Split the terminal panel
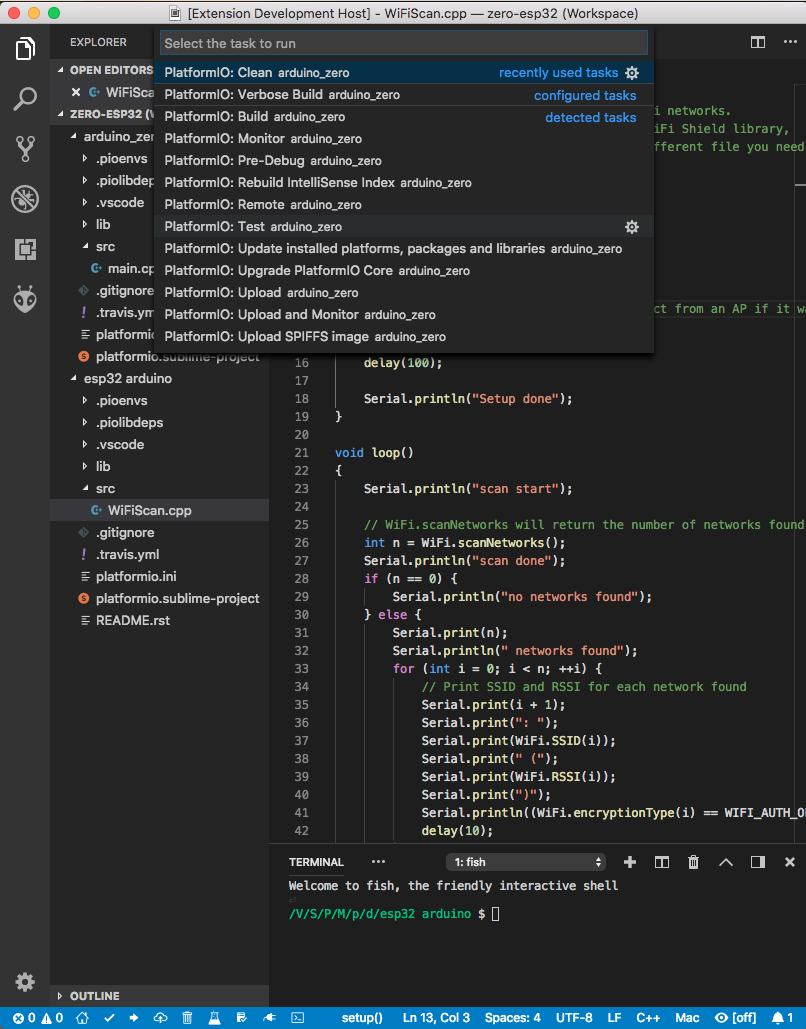The height and width of the screenshot is (1029, 806). coord(661,861)
